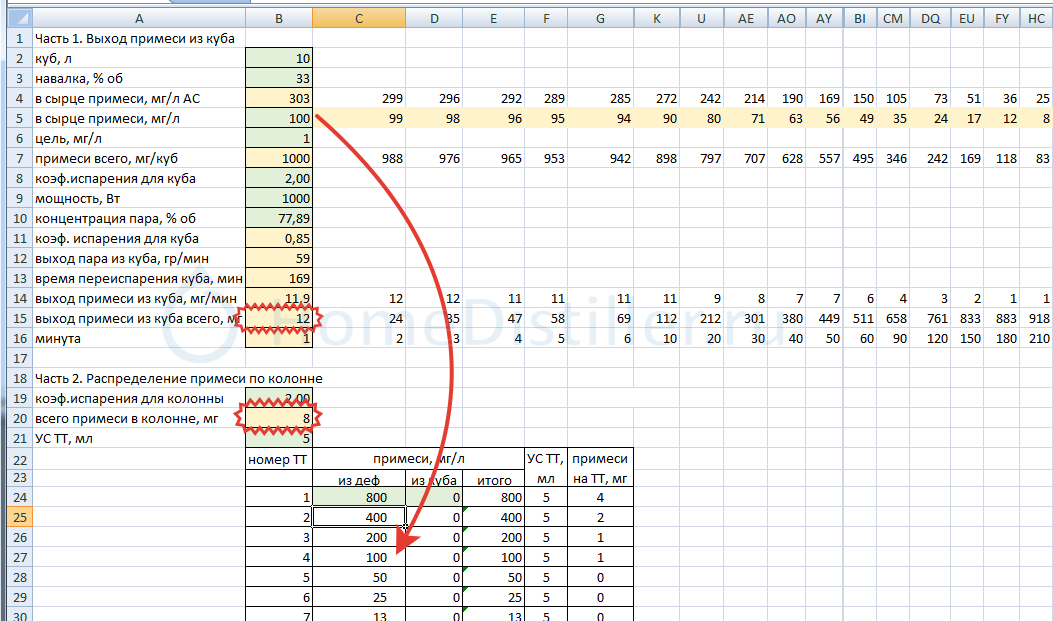Screen dimensions: 1053x621
Task: Select column AE header
Action: pos(745,19)
